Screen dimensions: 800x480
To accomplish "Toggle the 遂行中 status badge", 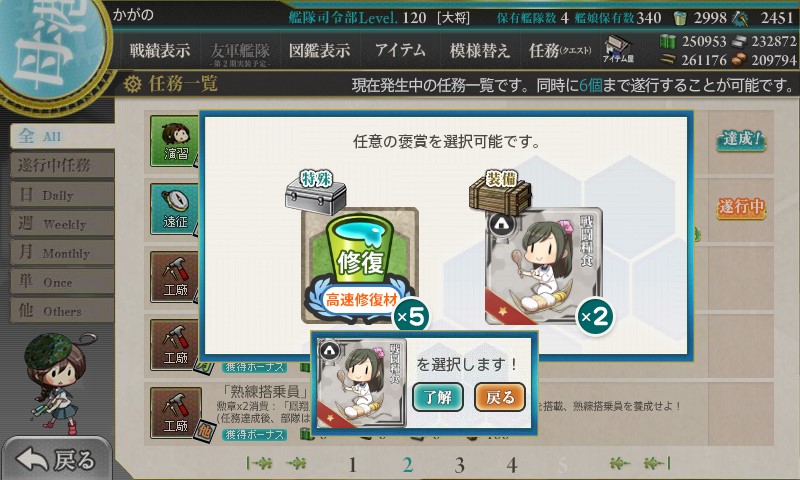I will point(741,207).
